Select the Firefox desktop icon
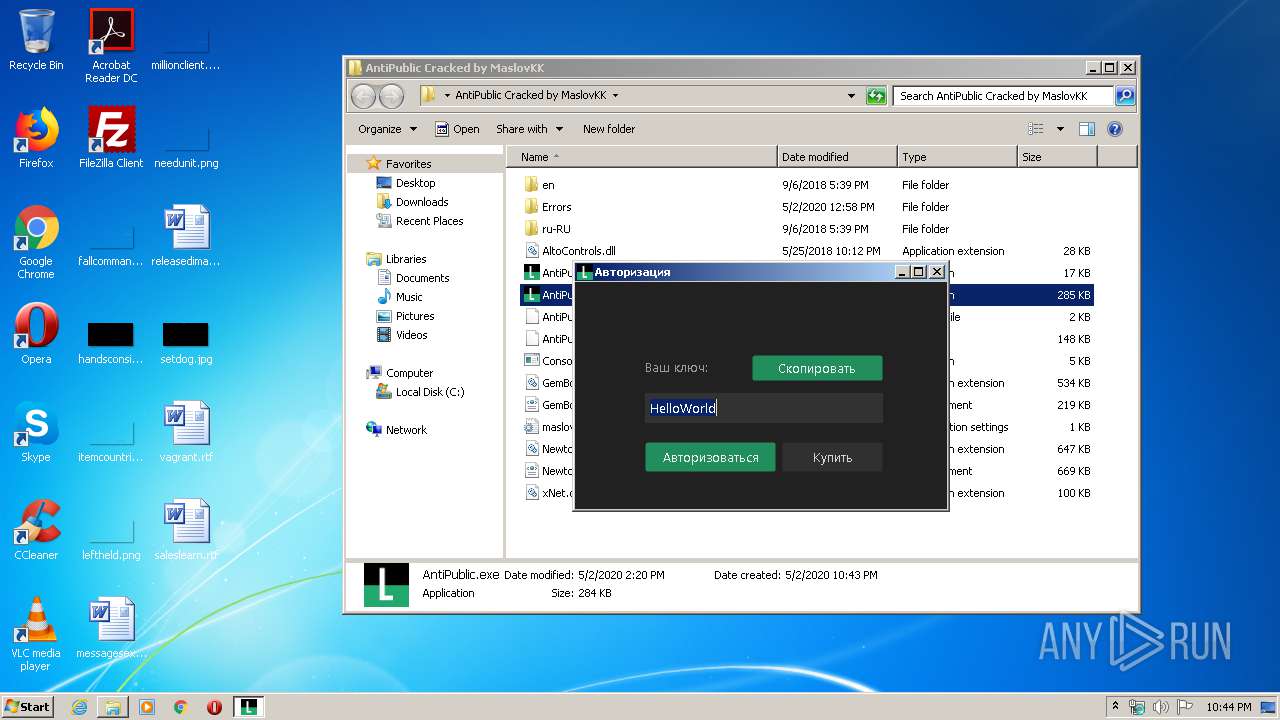The height and width of the screenshot is (720, 1280). (x=36, y=138)
